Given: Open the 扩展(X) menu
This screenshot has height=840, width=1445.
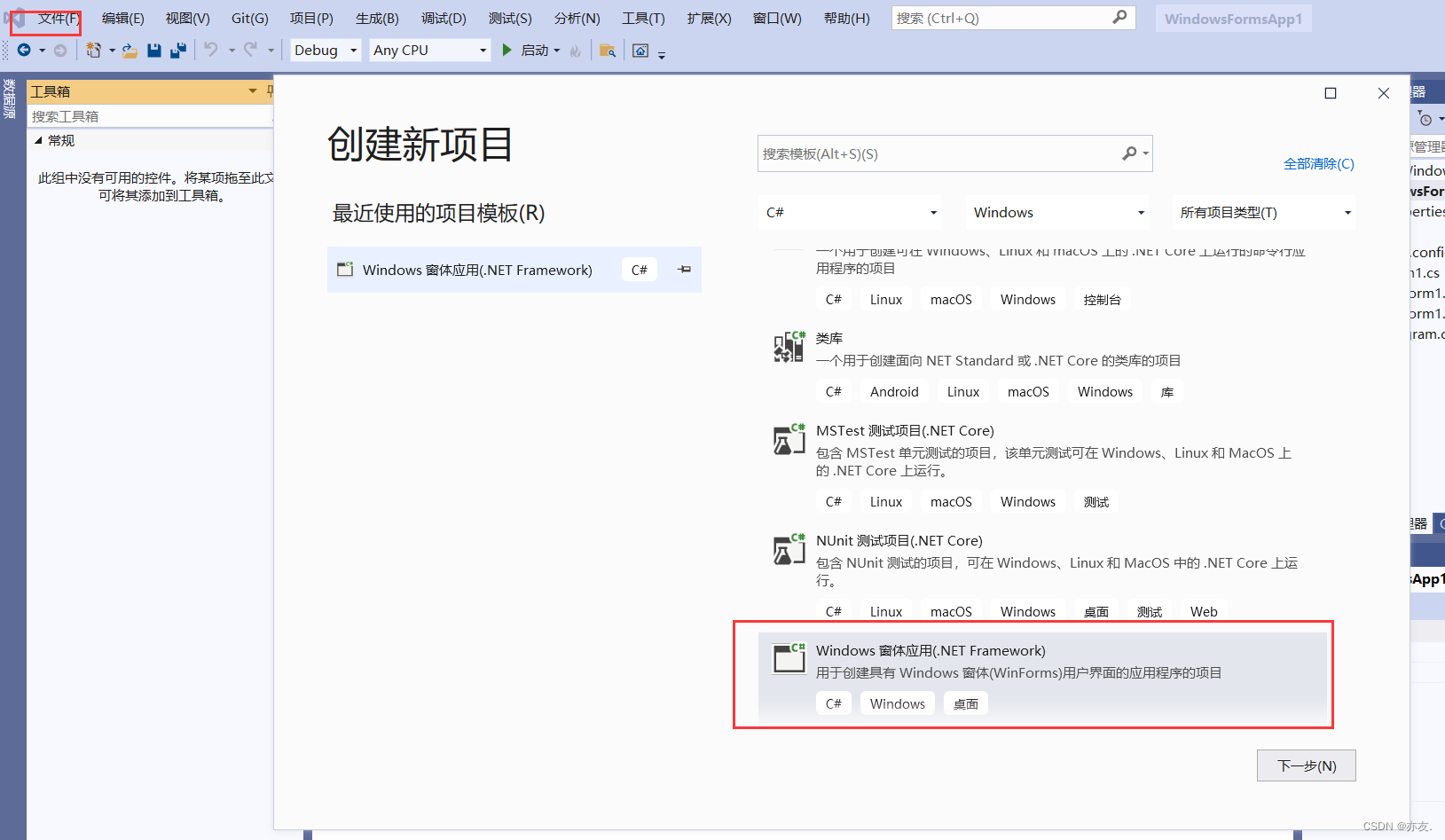Looking at the screenshot, I should [709, 18].
